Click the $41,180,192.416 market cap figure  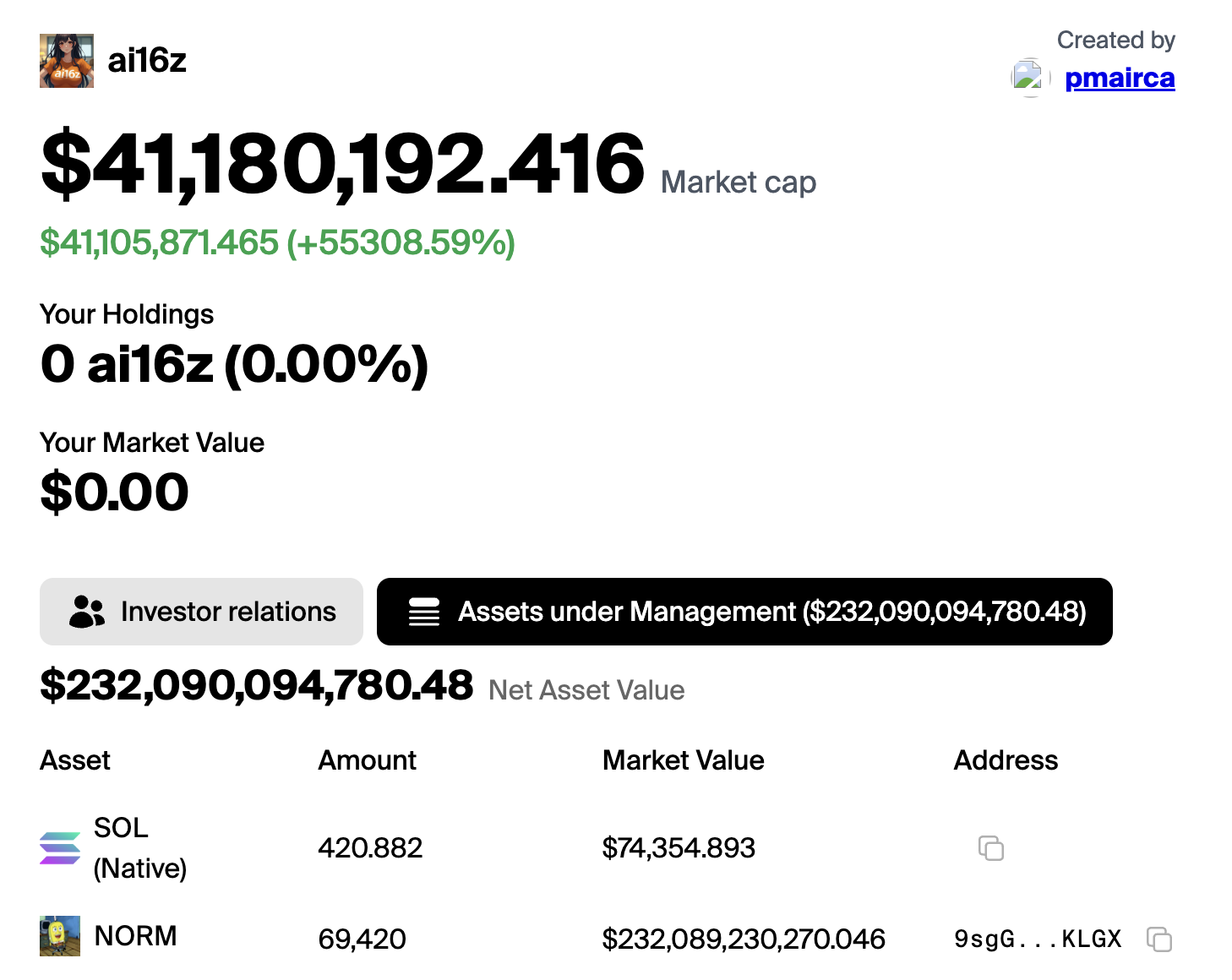(342, 163)
